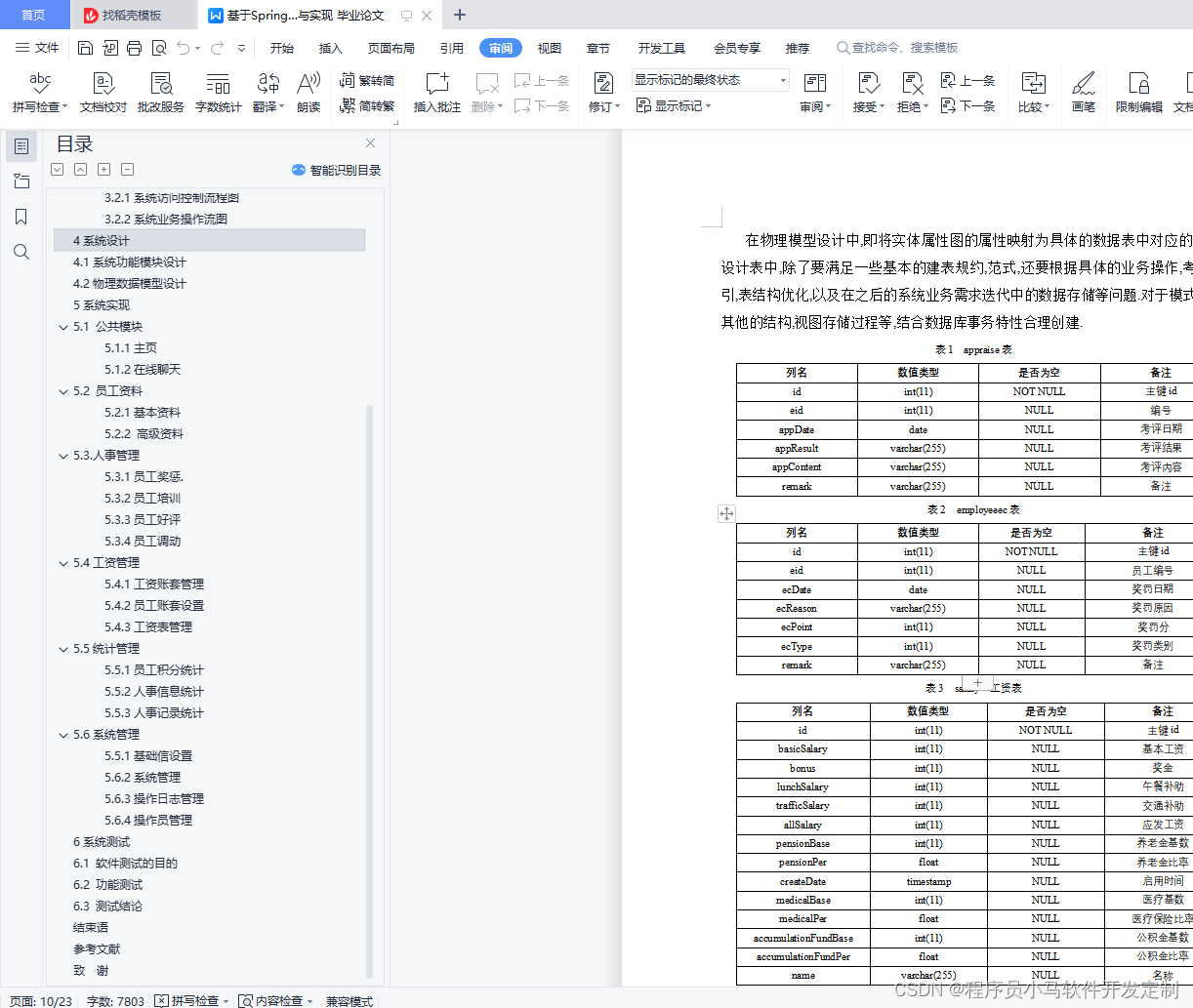This screenshot has width=1193, height=1008.
Task: Switch to 页面布局 ribbon tab
Action: (391, 48)
